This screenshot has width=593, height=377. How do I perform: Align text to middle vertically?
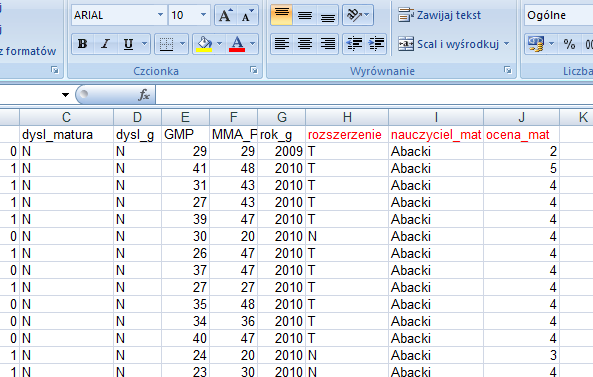304,15
